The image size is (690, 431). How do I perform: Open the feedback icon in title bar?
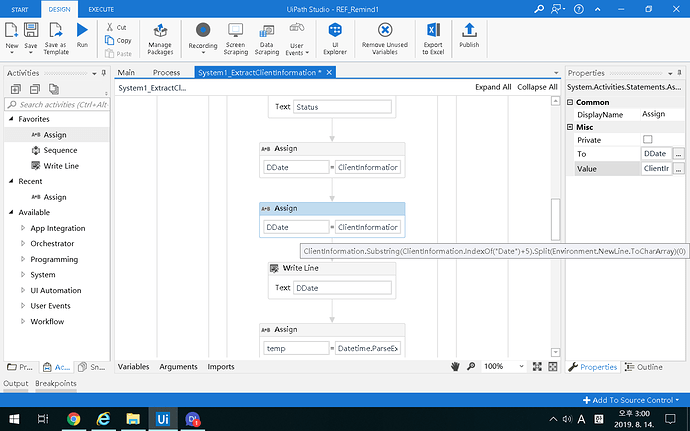click(558, 9)
